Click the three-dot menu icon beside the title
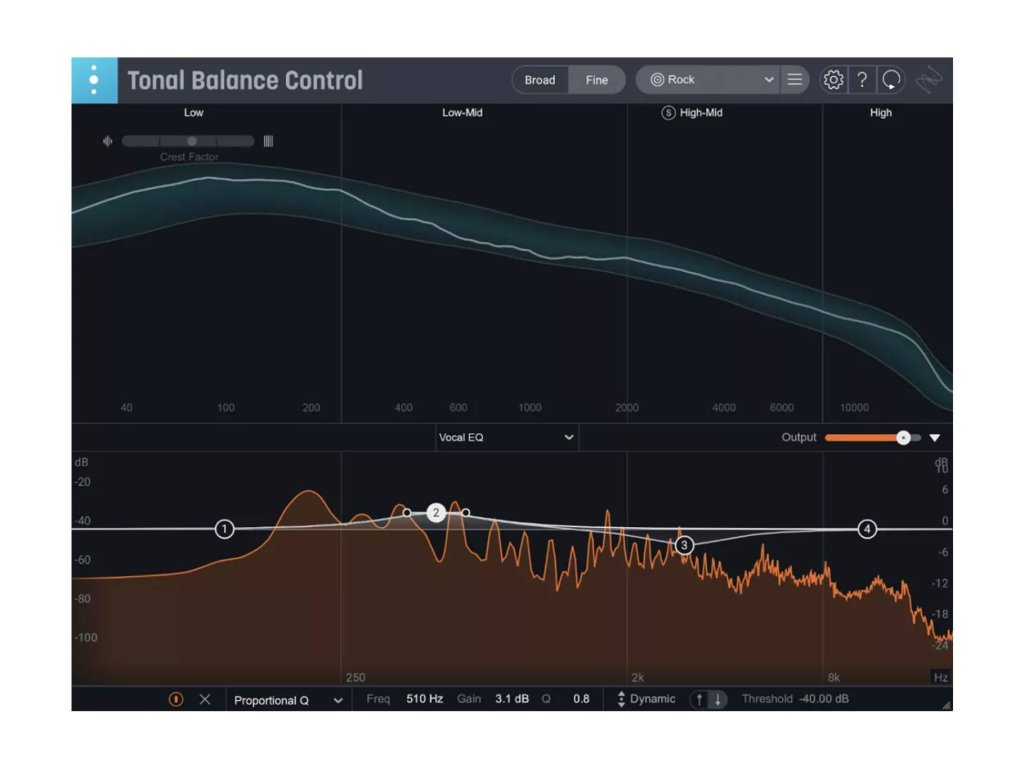 pyautogui.click(x=93, y=80)
